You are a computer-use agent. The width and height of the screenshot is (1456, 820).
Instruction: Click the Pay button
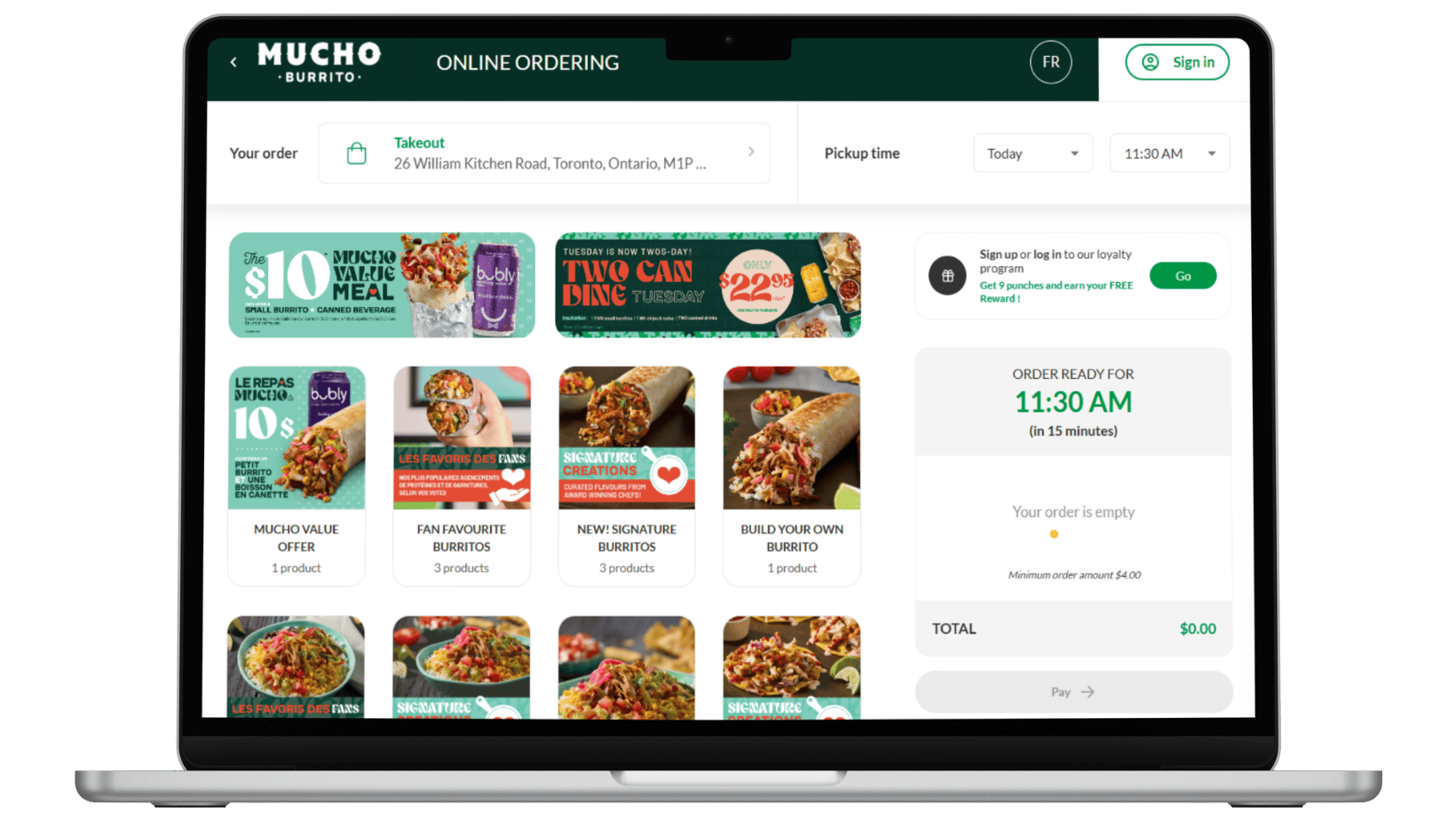point(1073,691)
